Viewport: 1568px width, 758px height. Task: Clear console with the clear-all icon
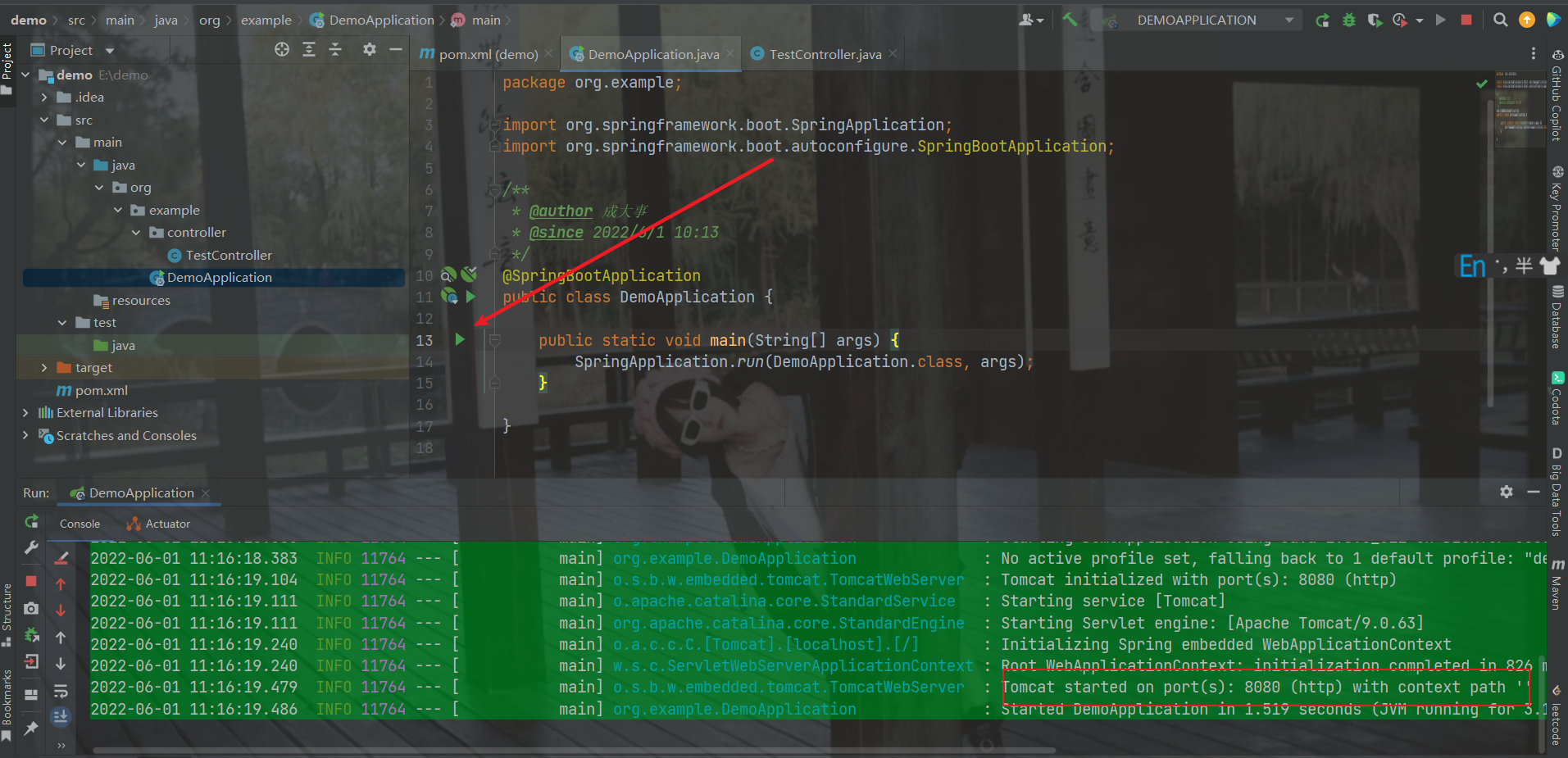[61, 558]
